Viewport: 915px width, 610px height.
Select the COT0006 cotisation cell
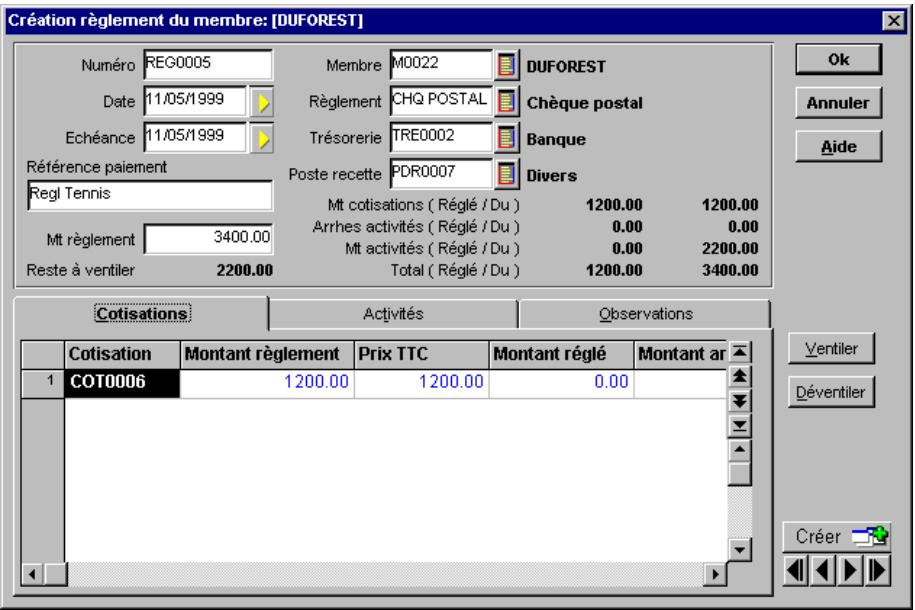click(x=122, y=382)
